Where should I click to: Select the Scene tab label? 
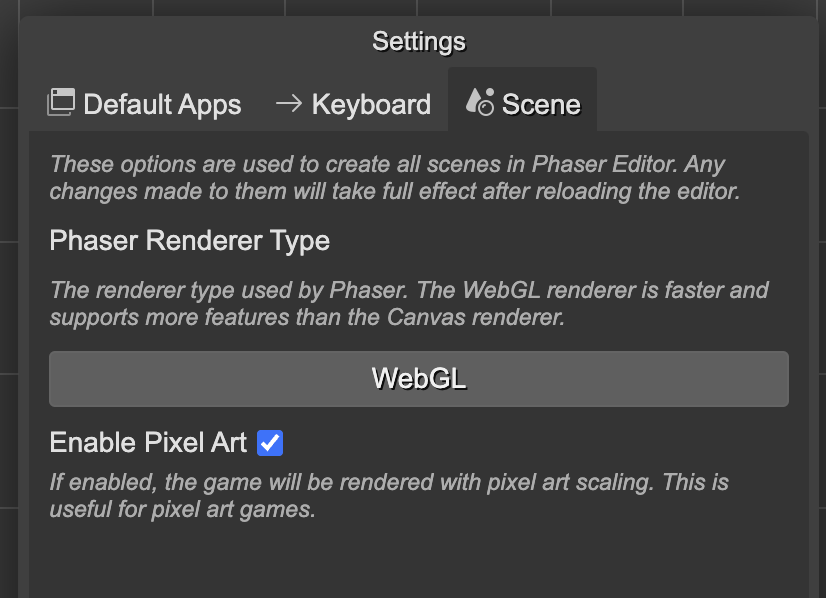(x=541, y=104)
